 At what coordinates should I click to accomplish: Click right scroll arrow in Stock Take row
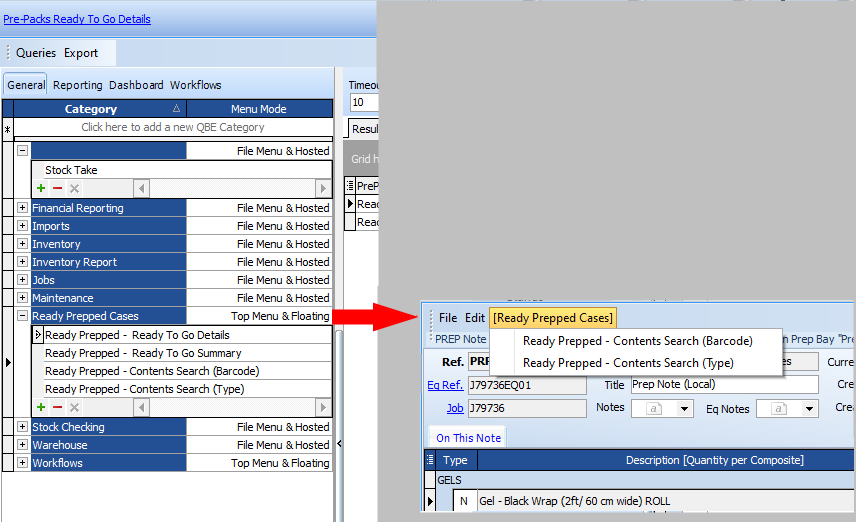(x=323, y=188)
